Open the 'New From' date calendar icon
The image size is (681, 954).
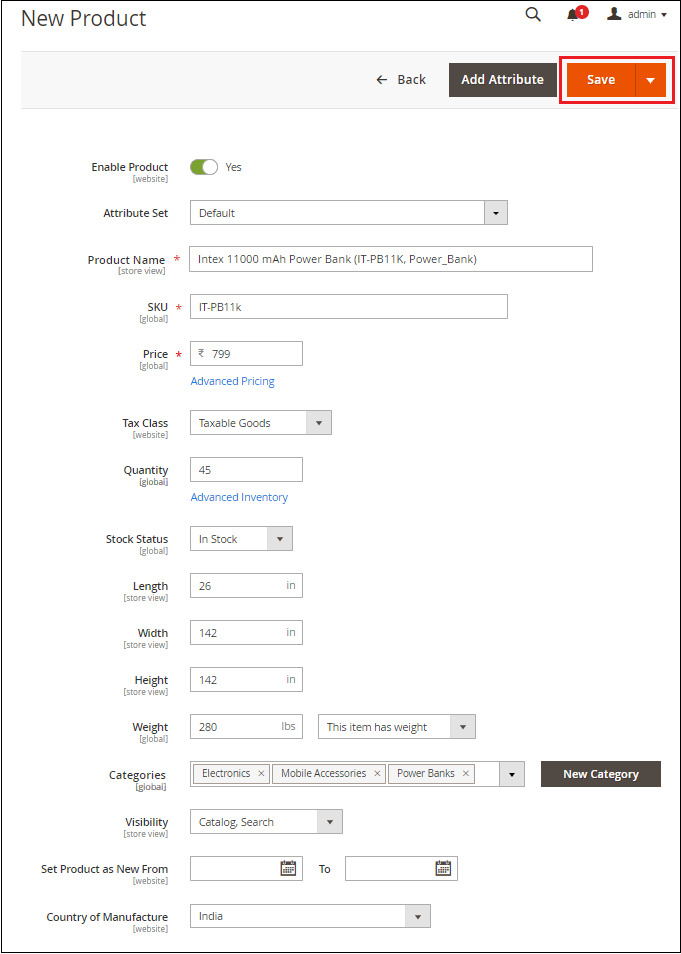coord(288,868)
